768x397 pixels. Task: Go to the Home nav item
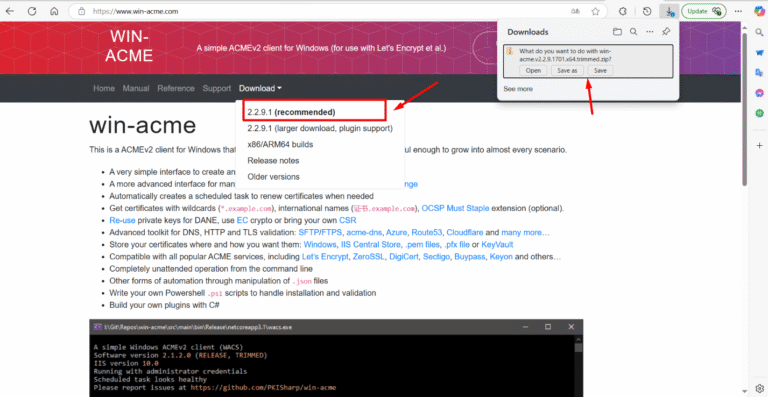(x=104, y=89)
